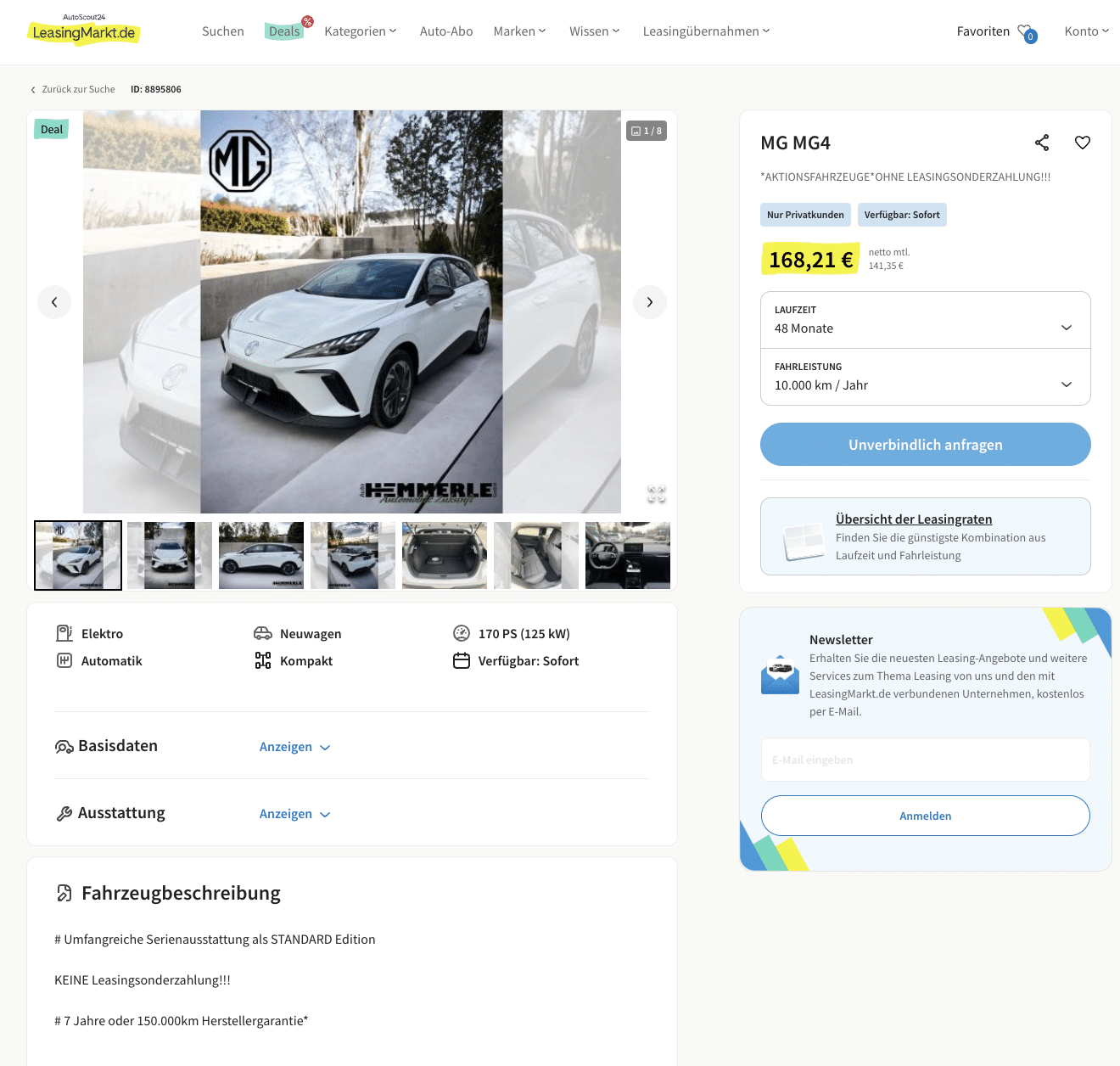
Task: Open the Laufzeit 48 Monate dropdown
Action: (926, 320)
